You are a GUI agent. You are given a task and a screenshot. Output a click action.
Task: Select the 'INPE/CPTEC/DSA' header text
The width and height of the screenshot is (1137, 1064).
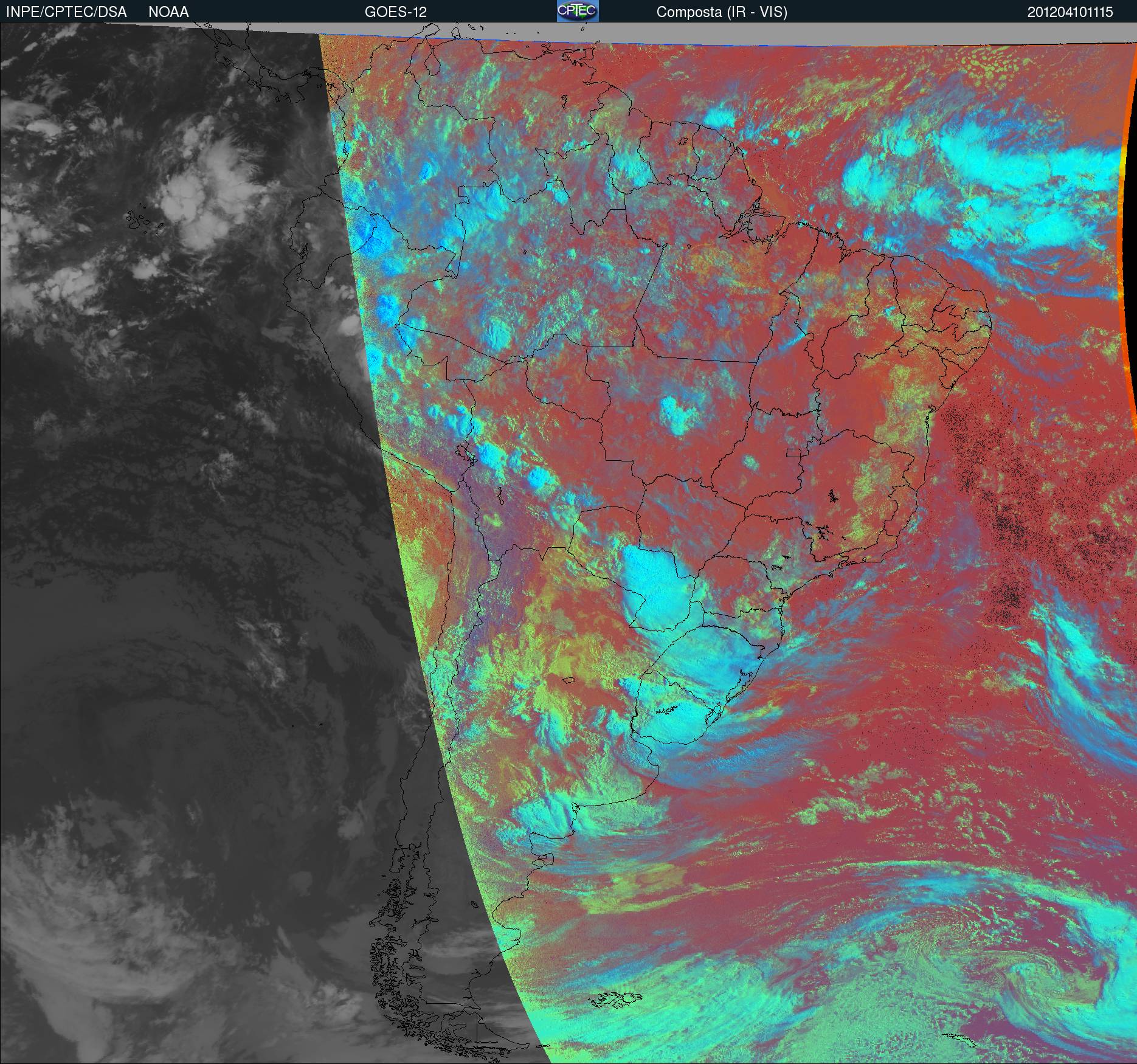[66, 12]
